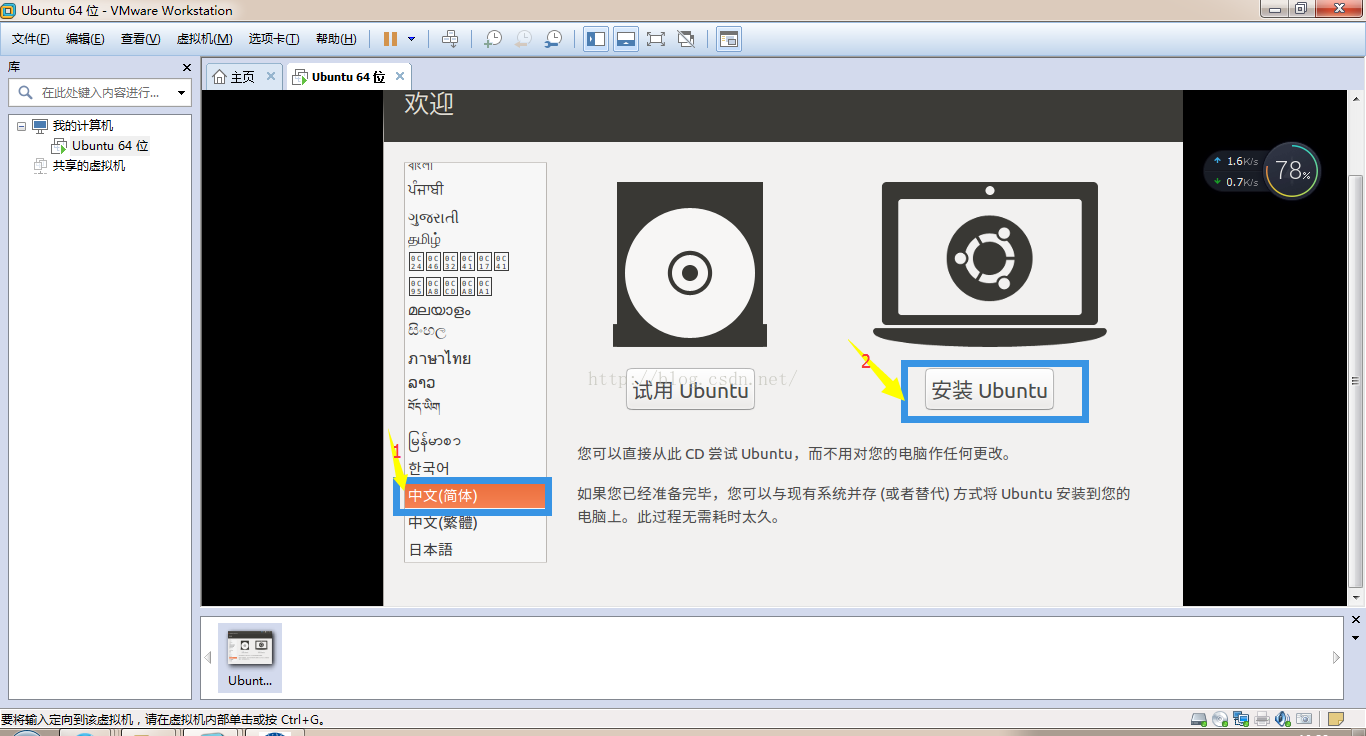Open the power options dropdown arrow
The width and height of the screenshot is (1366, 736).
pos(411,39)
